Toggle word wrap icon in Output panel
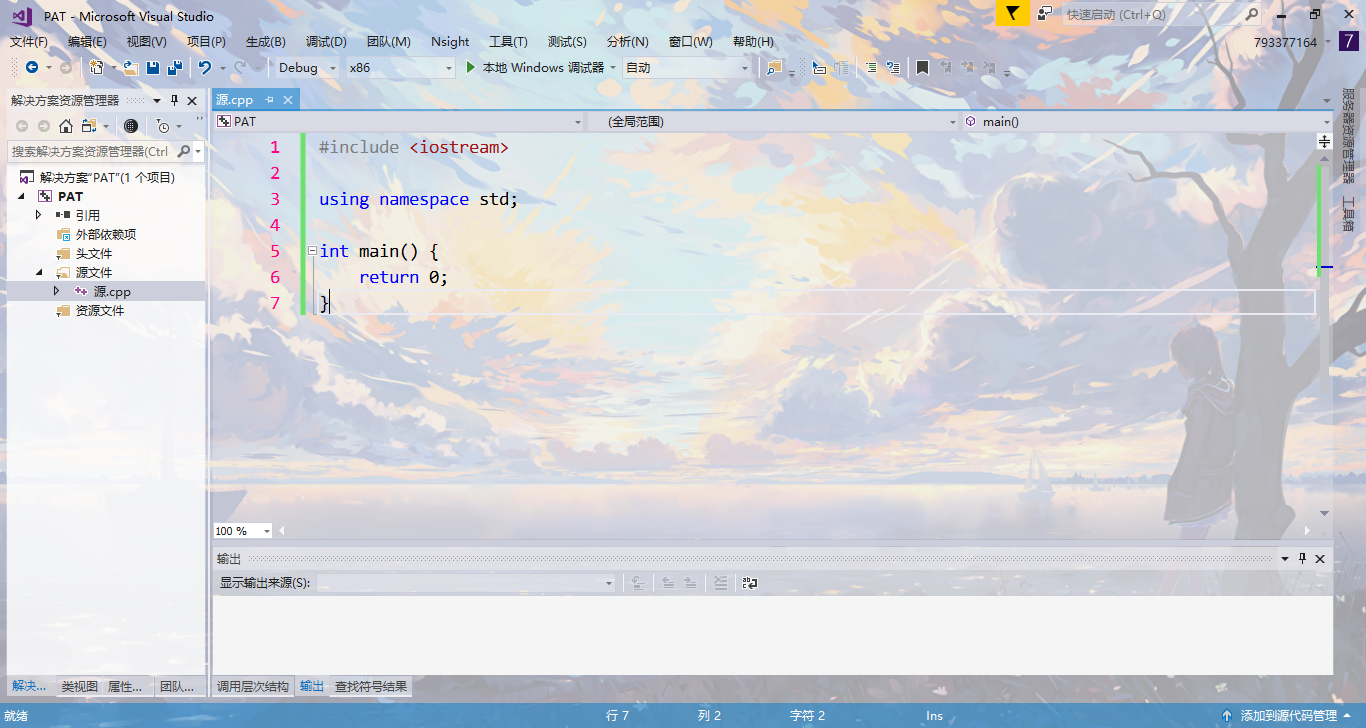The height and width of the screenshot is (728, 1366). tap(750, 582)
